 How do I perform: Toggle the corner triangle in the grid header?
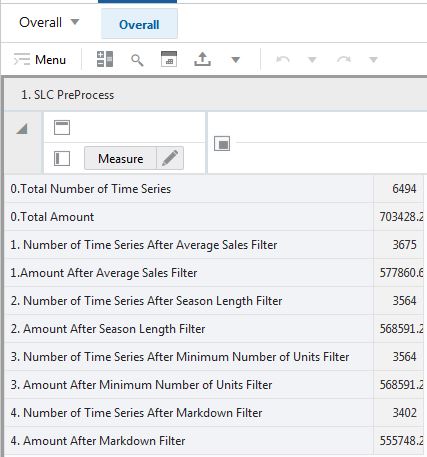[x=22, y=129]
